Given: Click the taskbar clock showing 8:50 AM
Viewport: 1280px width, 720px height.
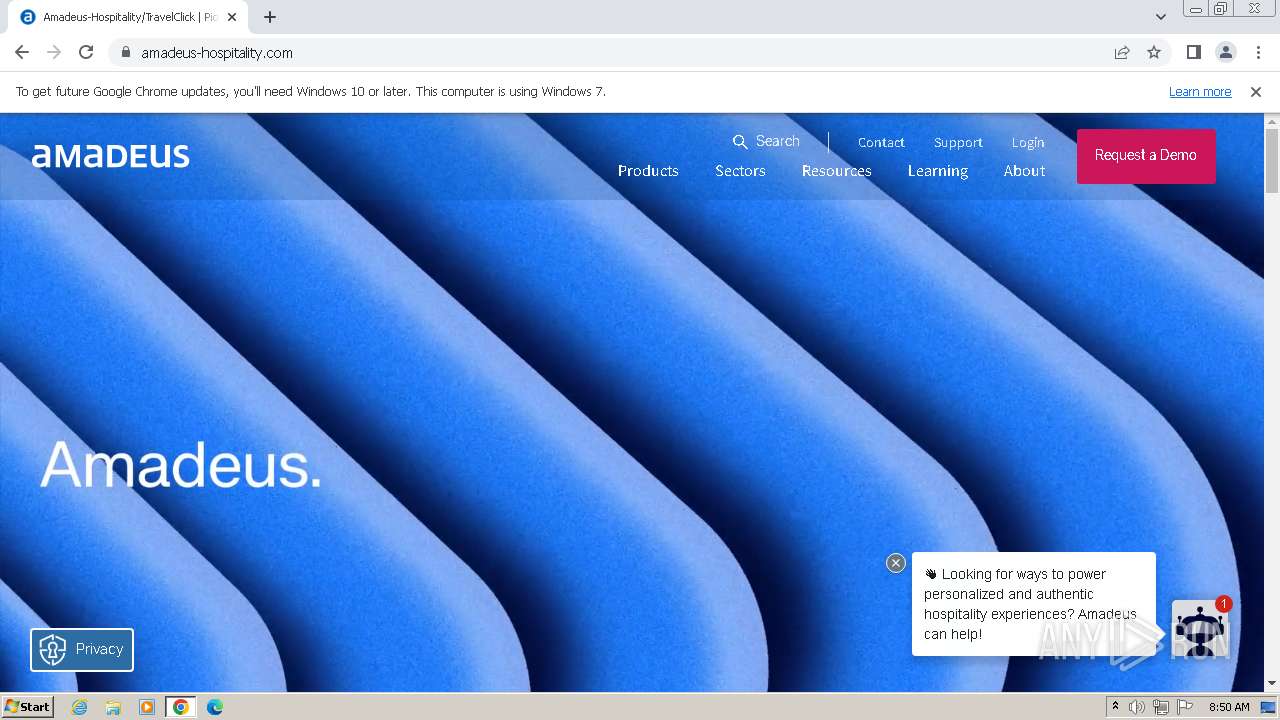Looking at the screenshot, I should 1229,707.
